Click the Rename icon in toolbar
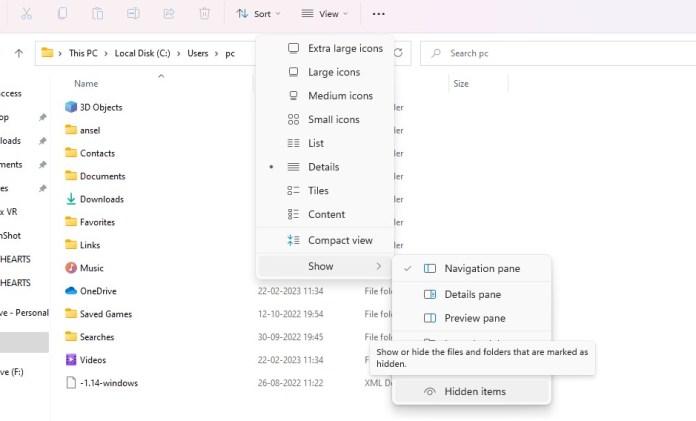This screenshot has width=696, height=421. 133,14
